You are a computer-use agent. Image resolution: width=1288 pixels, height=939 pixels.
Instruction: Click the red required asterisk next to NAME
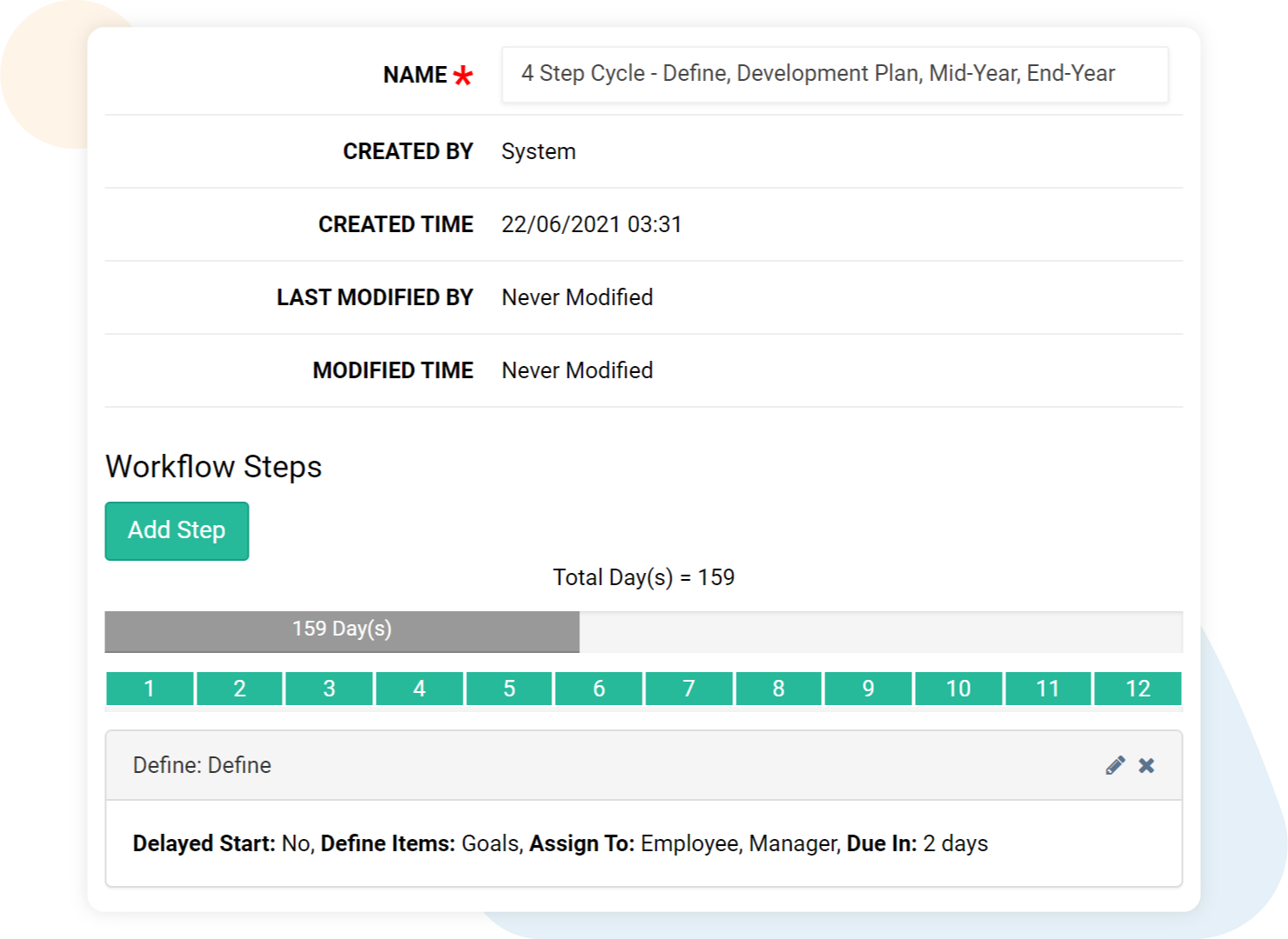[x=463, y=76]
